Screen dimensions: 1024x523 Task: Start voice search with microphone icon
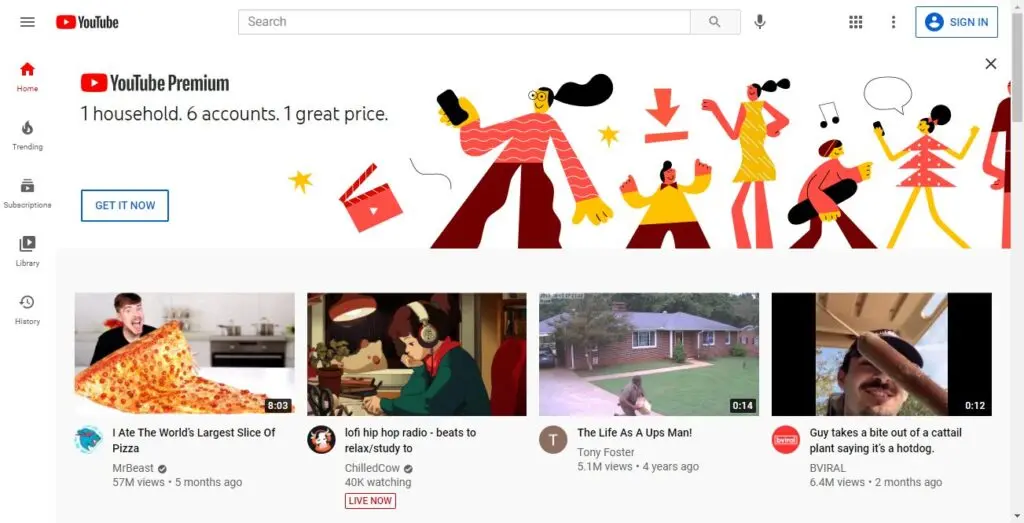(x=760, y=22)
